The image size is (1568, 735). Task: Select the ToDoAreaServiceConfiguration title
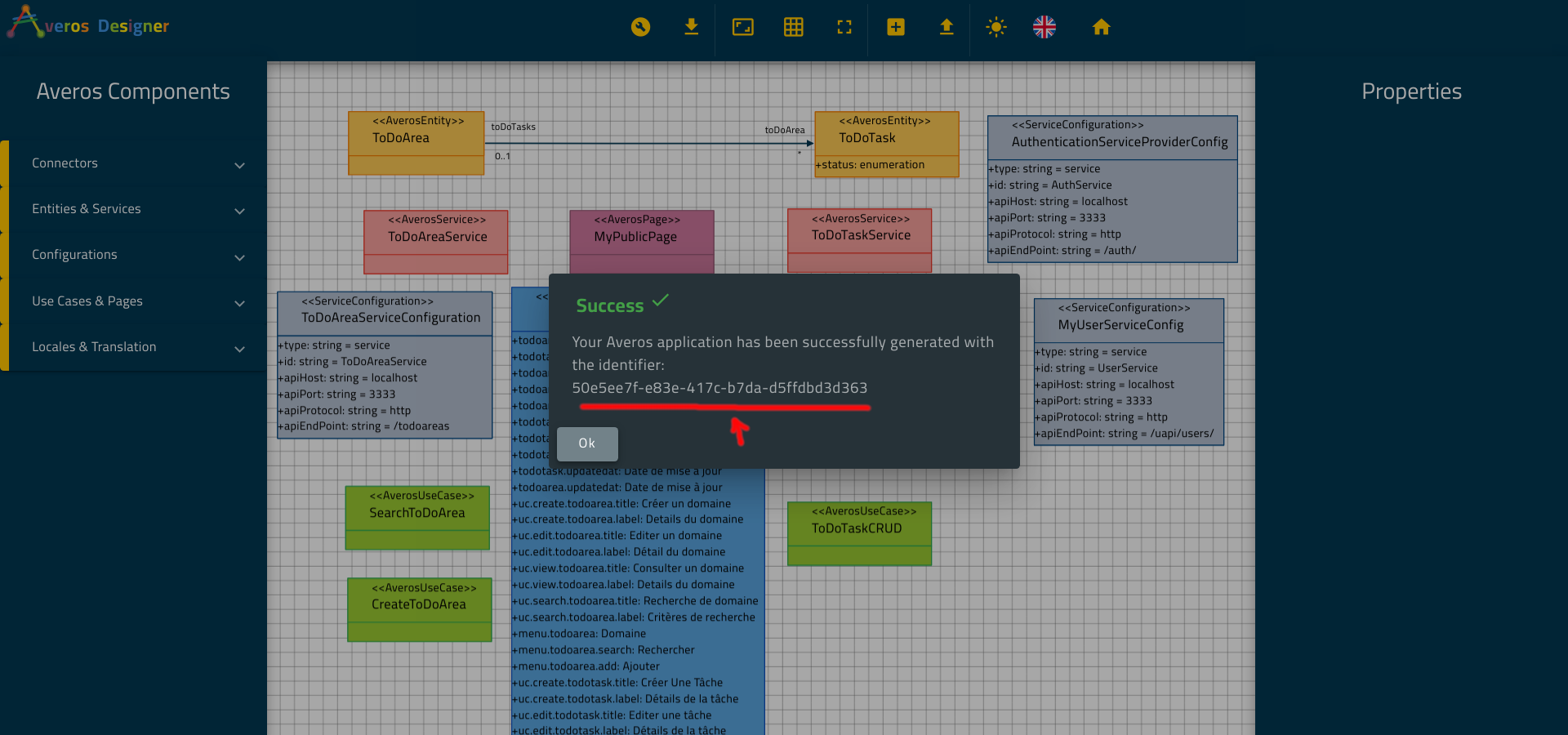(x=390, y=318)
